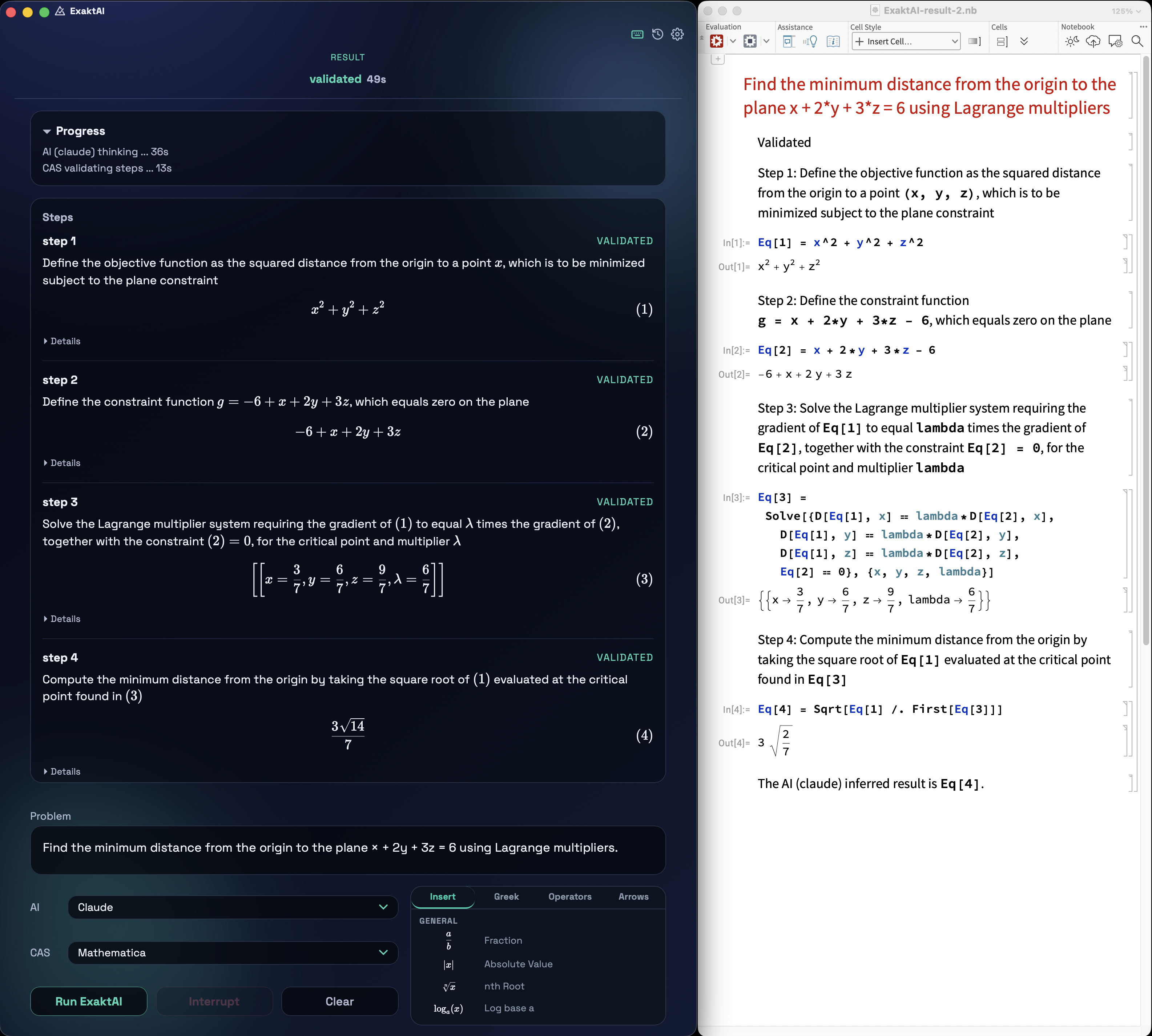Screen dimensions: 1152x1036
Task: Click the Interrupt button
Action: click(x=214, y=1001)
